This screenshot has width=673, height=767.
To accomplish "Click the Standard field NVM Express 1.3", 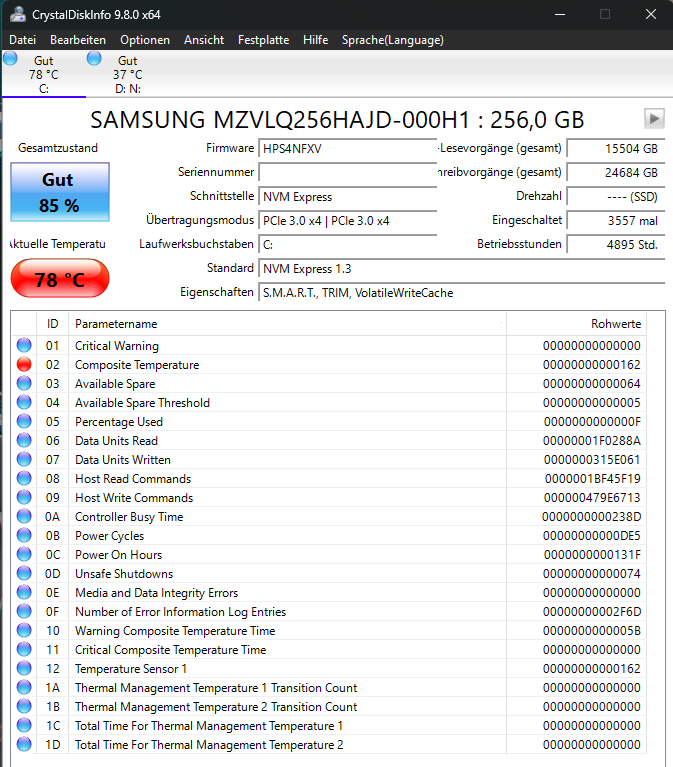I will tap(461, 269).
